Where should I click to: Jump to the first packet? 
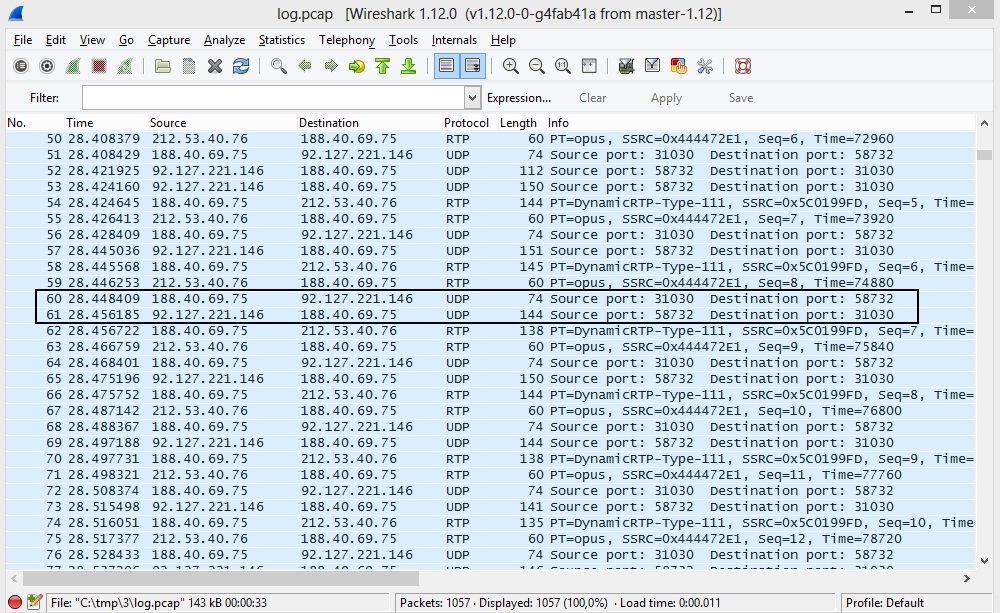pyautogui.click(x=382, y=66)
